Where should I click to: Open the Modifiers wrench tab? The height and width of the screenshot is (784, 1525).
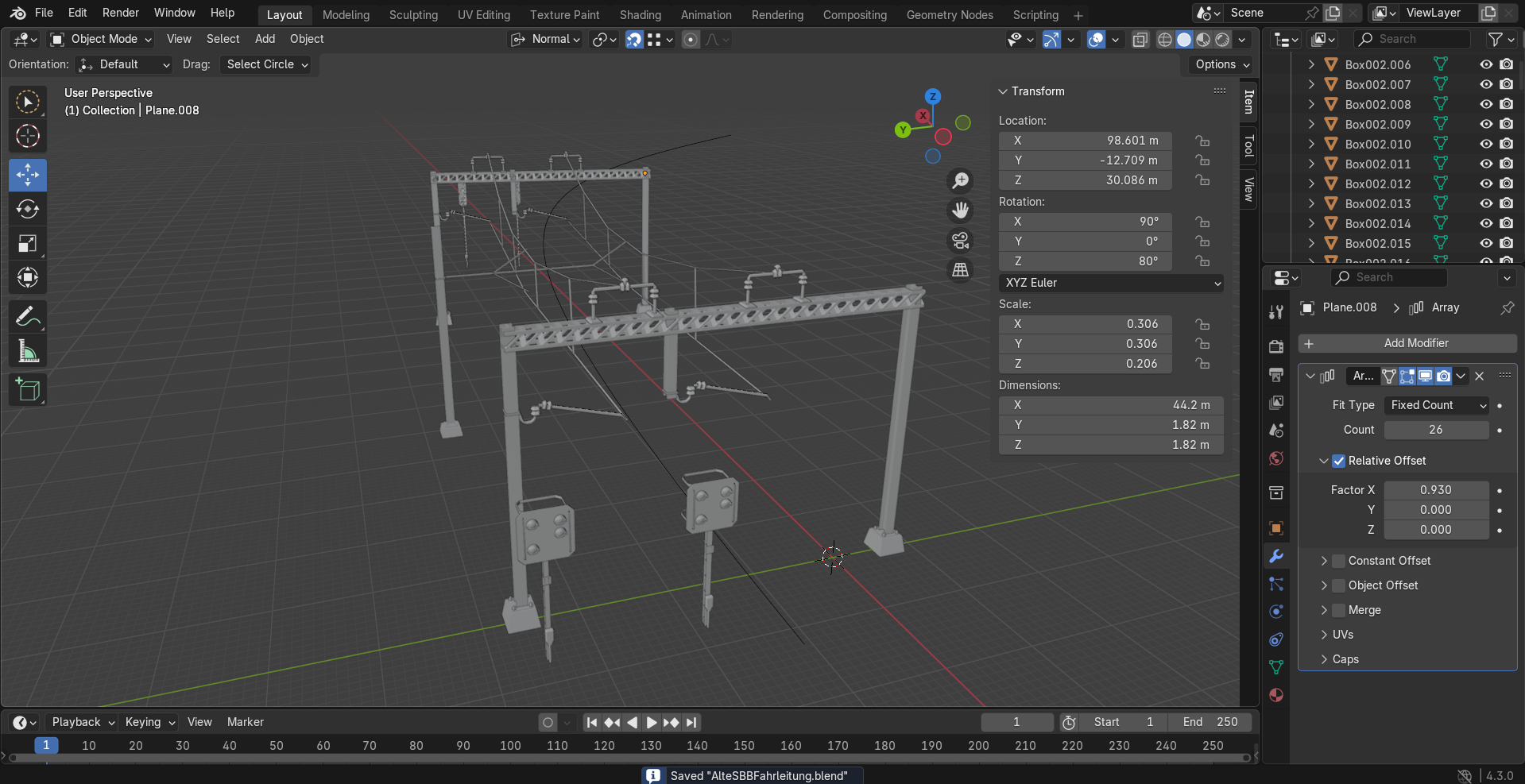pos(1276,556)
